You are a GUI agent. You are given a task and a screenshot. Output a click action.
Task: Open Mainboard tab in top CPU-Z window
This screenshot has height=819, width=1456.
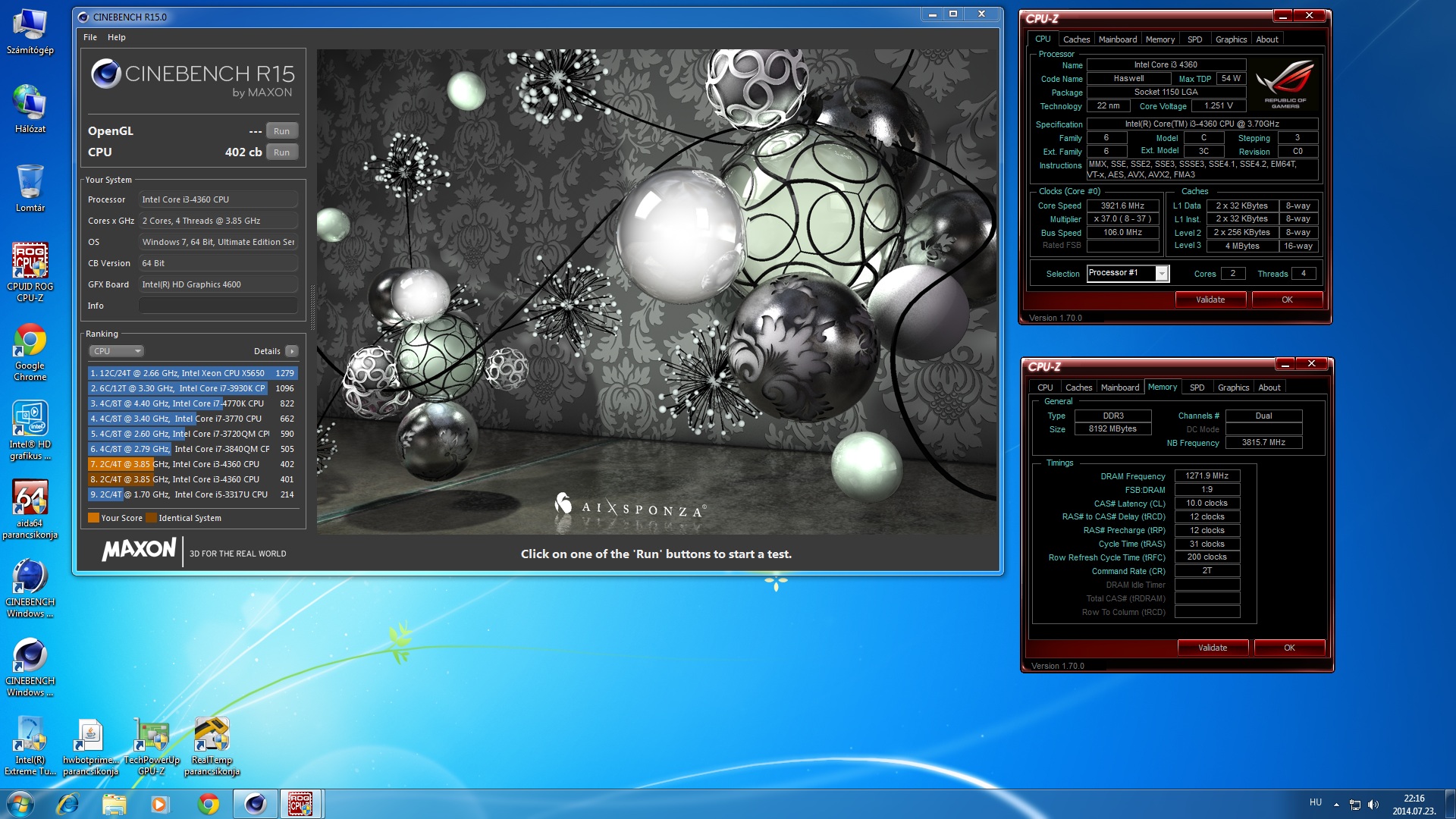click(1118, 39)
